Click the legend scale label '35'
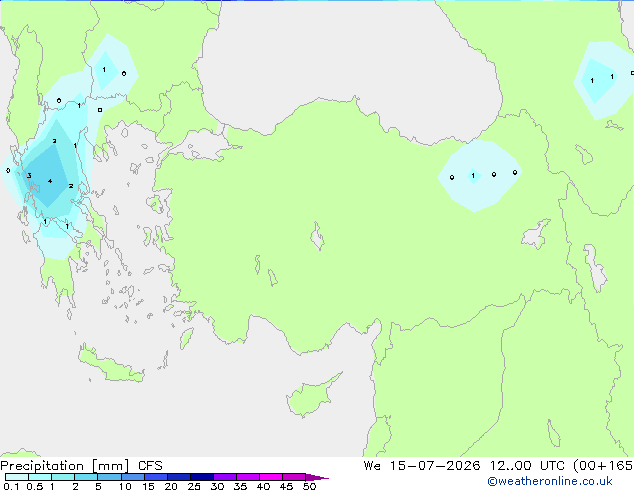Viewport: 634px width, 490px height. (240, 486)
